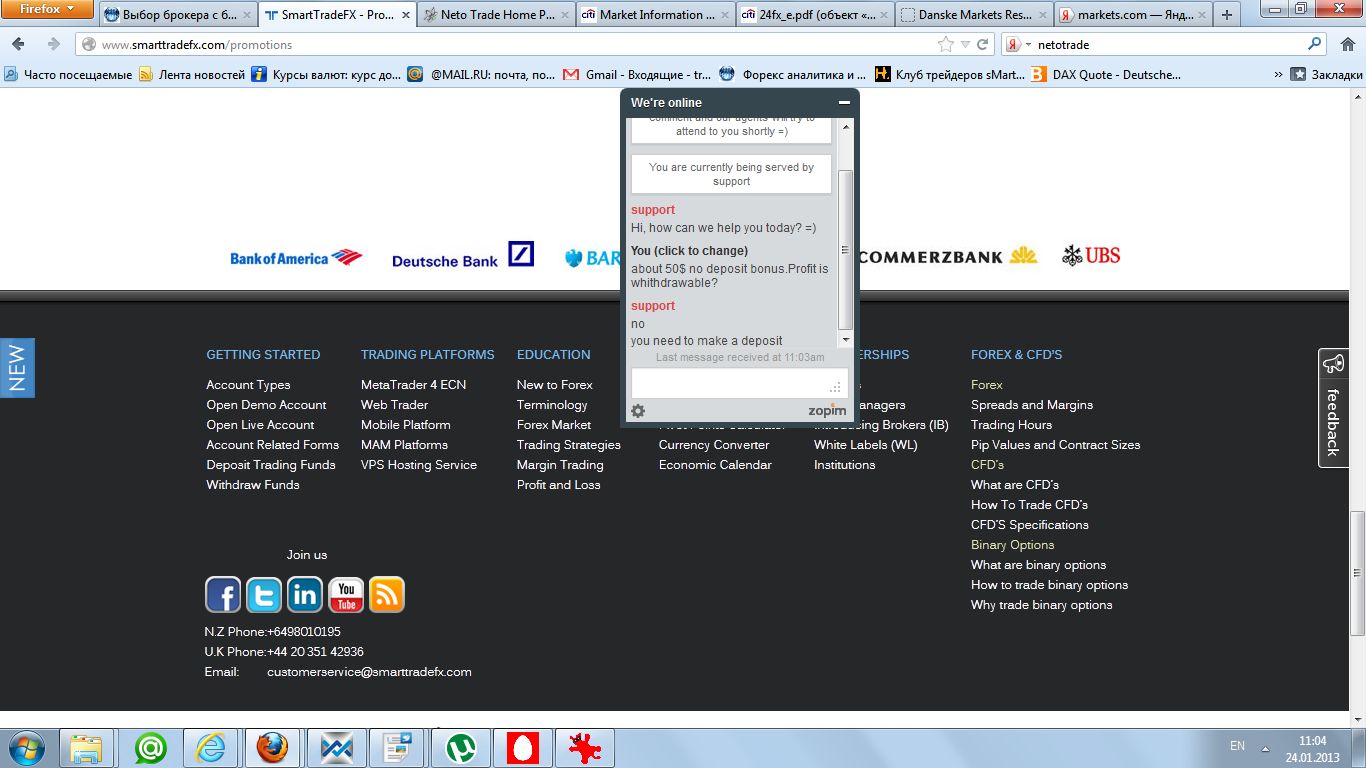
Task: Switch to Firefox on the taskbar
Action: (x=271, y=748)
